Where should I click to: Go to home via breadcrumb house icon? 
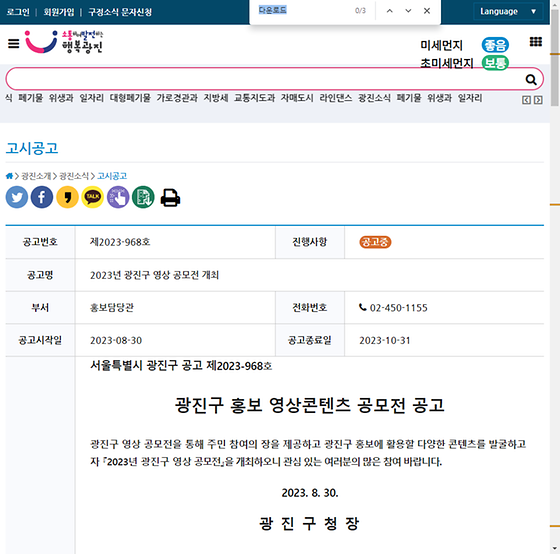click(9, 176)
